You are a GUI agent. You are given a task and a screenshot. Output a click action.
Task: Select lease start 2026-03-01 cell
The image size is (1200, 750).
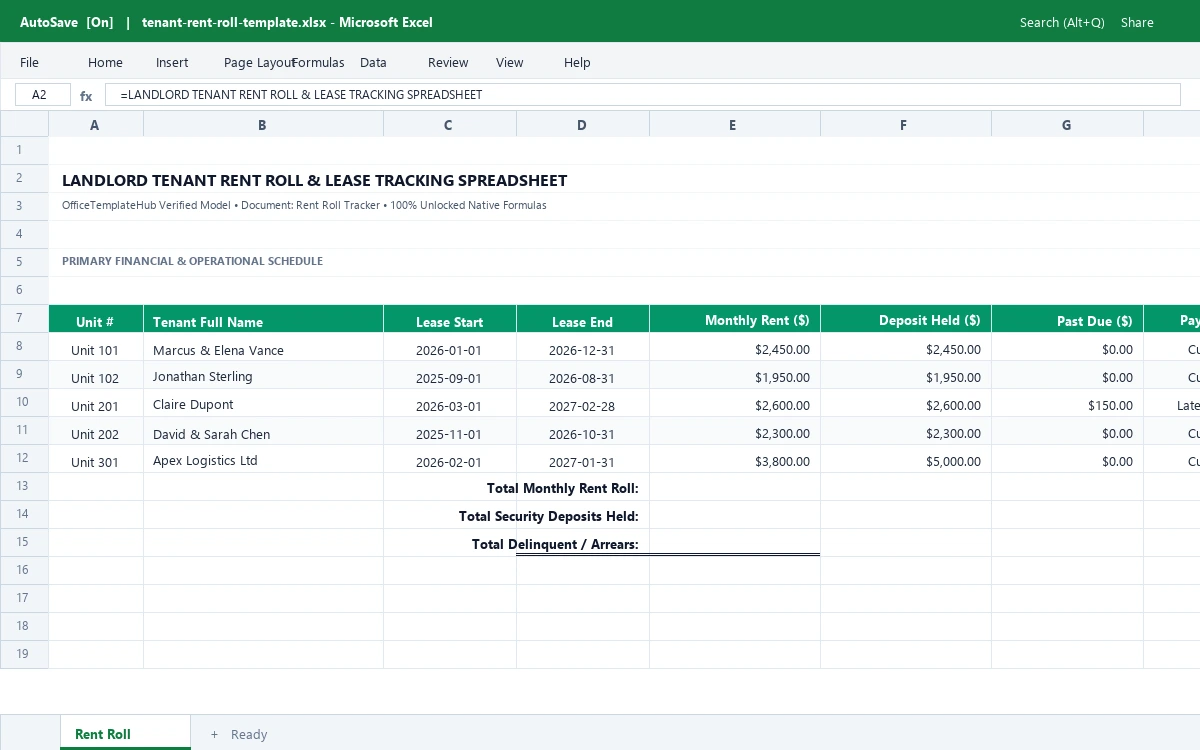click(x=450, y=403)
